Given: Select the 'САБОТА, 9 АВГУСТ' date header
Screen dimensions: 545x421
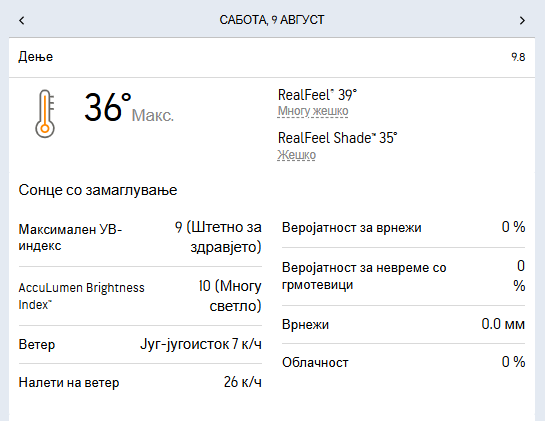Looking at the screenshot, I should [272, 20].
